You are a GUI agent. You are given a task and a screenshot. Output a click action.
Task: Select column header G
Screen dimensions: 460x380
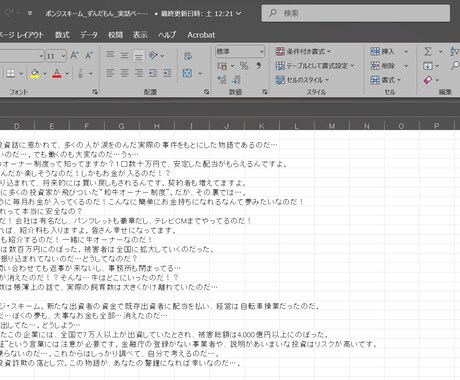pyautogui.click(x=121, y=126)
